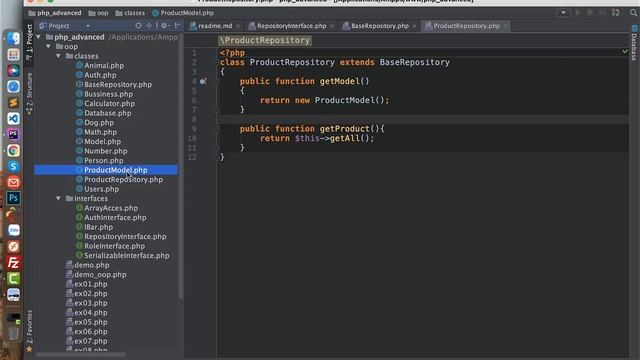Click the Project panel horizontal scrollbar

(81, 354)
